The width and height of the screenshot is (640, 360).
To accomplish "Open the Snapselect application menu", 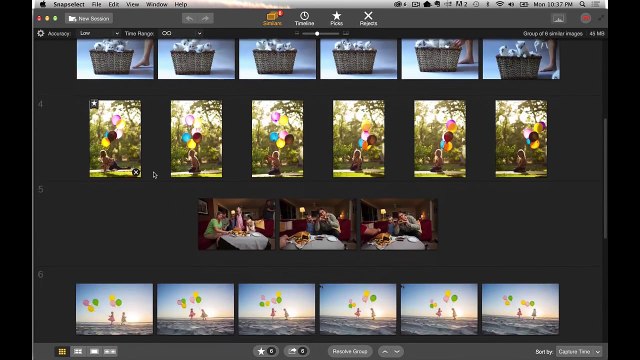I will (69, 4).
